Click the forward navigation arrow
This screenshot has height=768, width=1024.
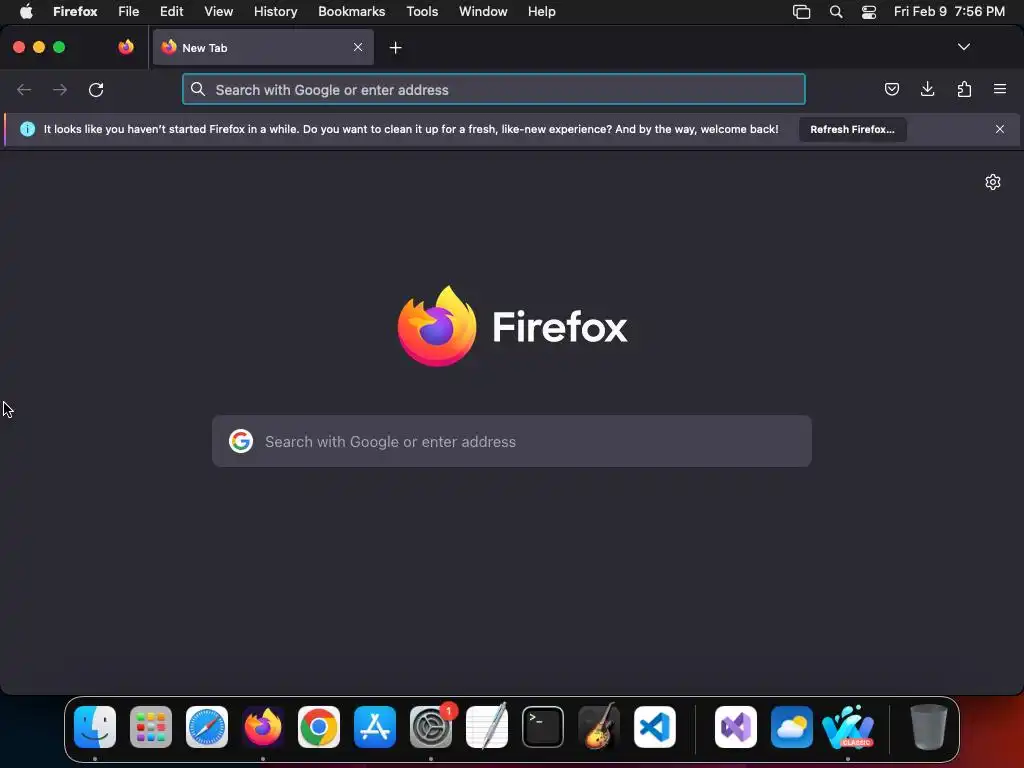(x=59, y=89)
